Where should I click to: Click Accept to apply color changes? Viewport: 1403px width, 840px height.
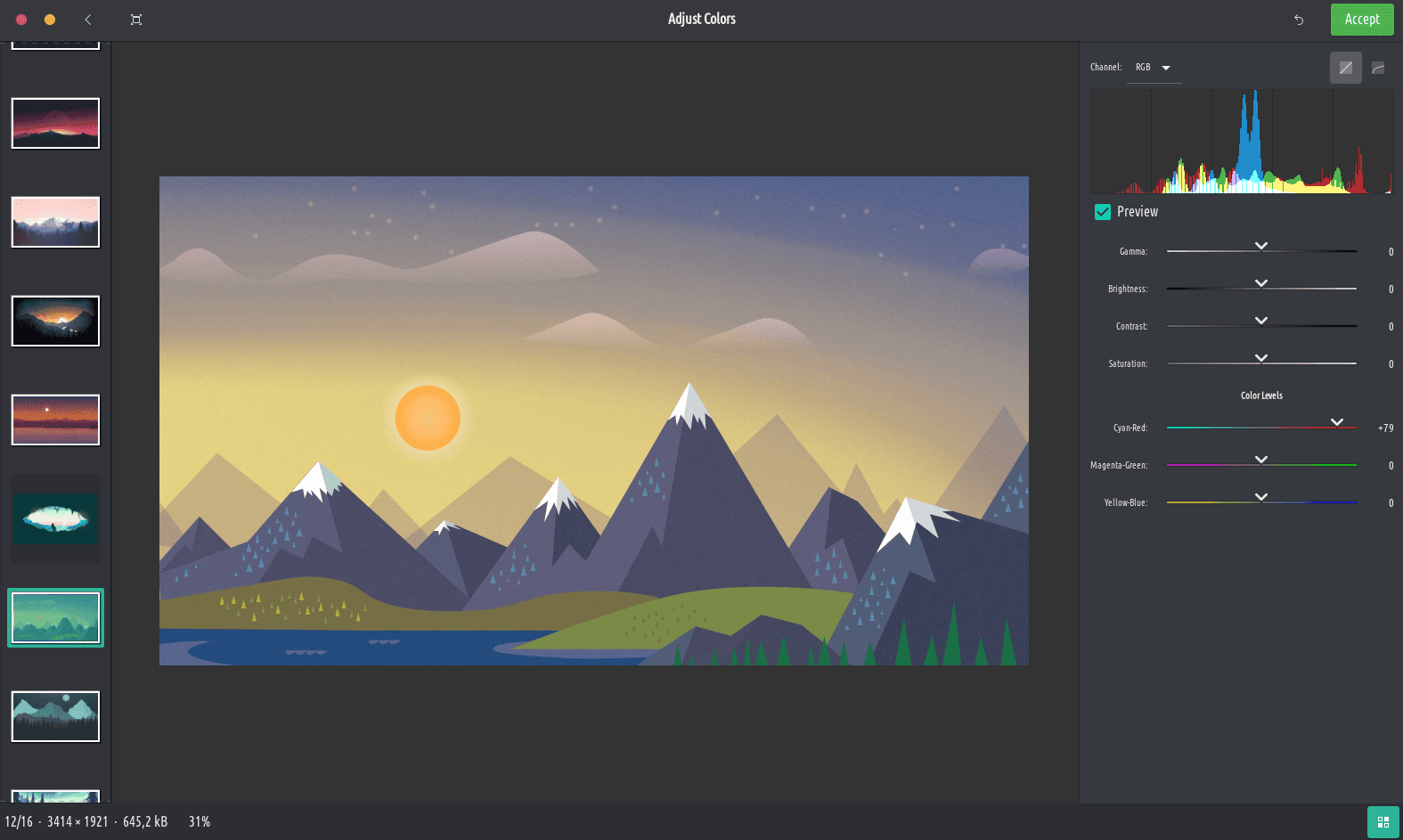click(x=1361, y=20)
